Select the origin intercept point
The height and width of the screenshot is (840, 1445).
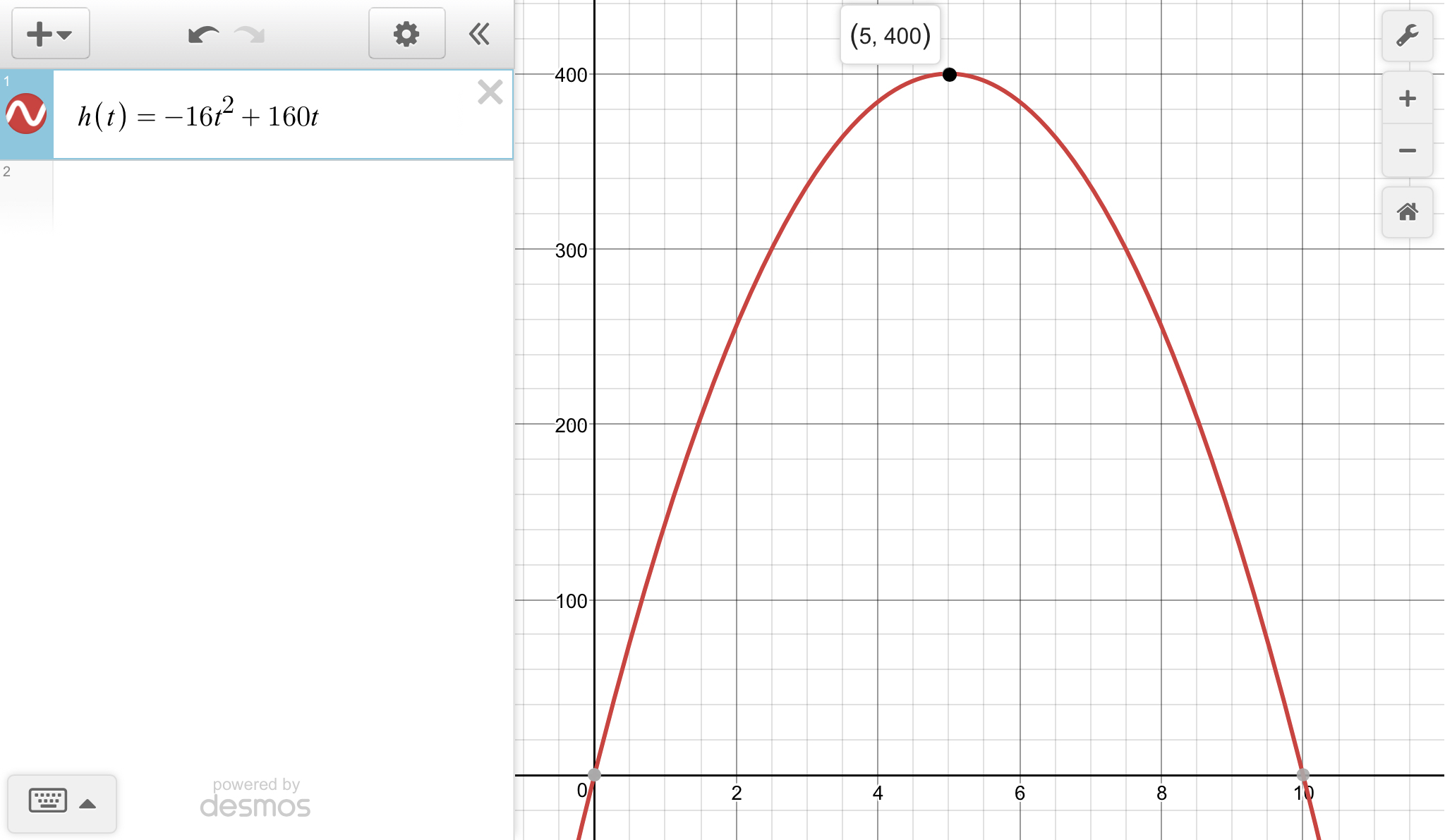pos(595,774)
